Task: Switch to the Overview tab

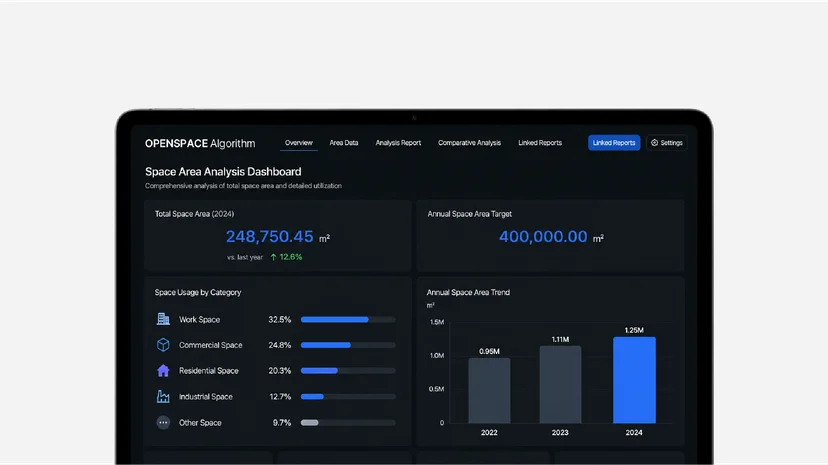Action: 298,143
